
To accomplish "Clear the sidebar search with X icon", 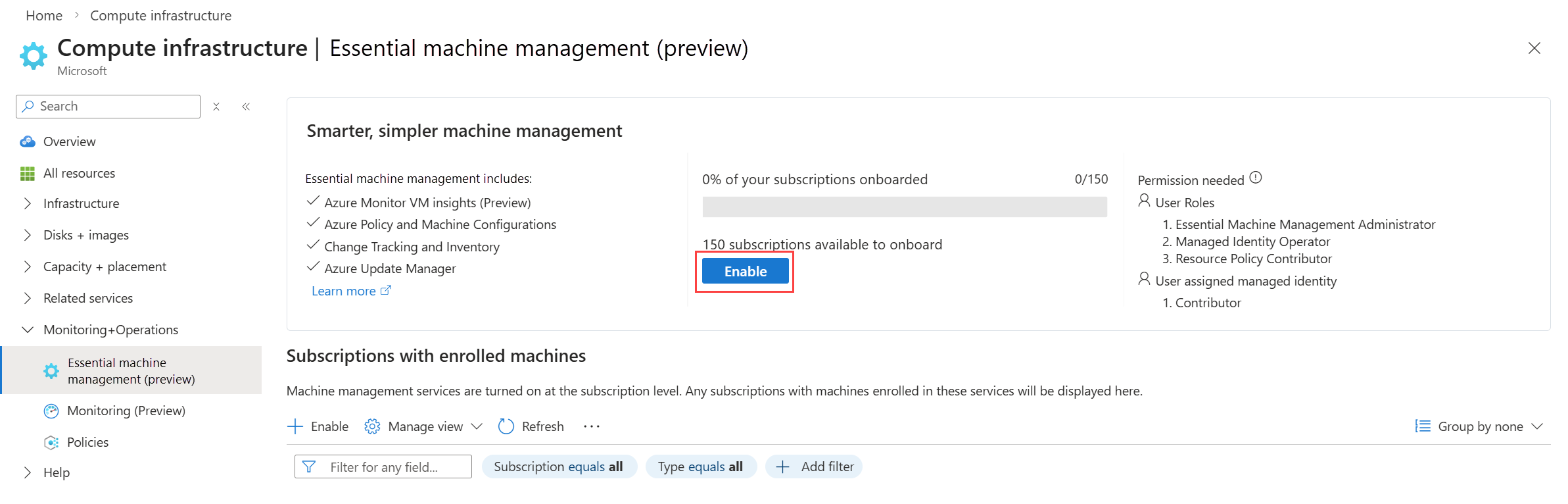I will pyautogui.click(x=216, y=107).
